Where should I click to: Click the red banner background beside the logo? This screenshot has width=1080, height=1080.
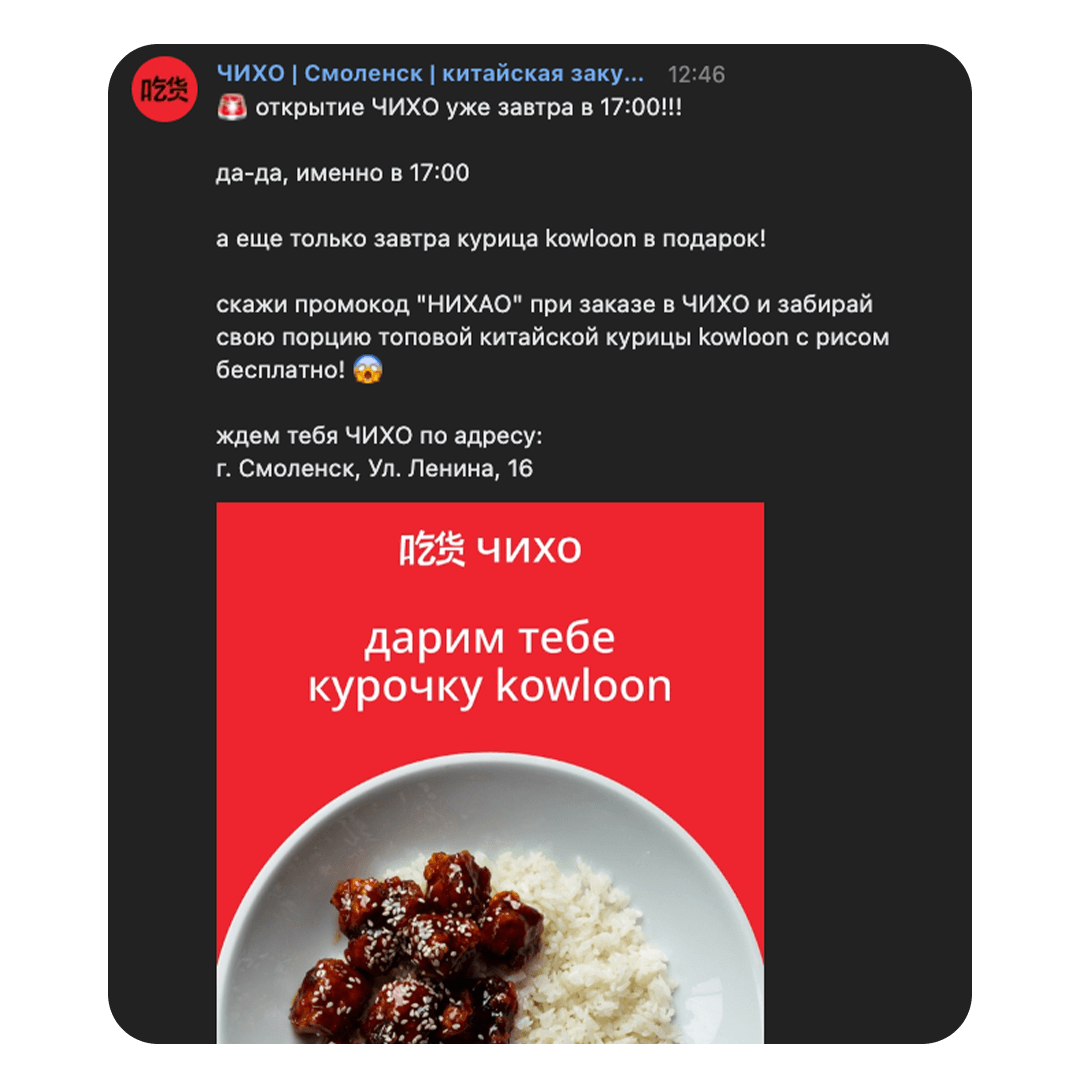pos(303,549)
